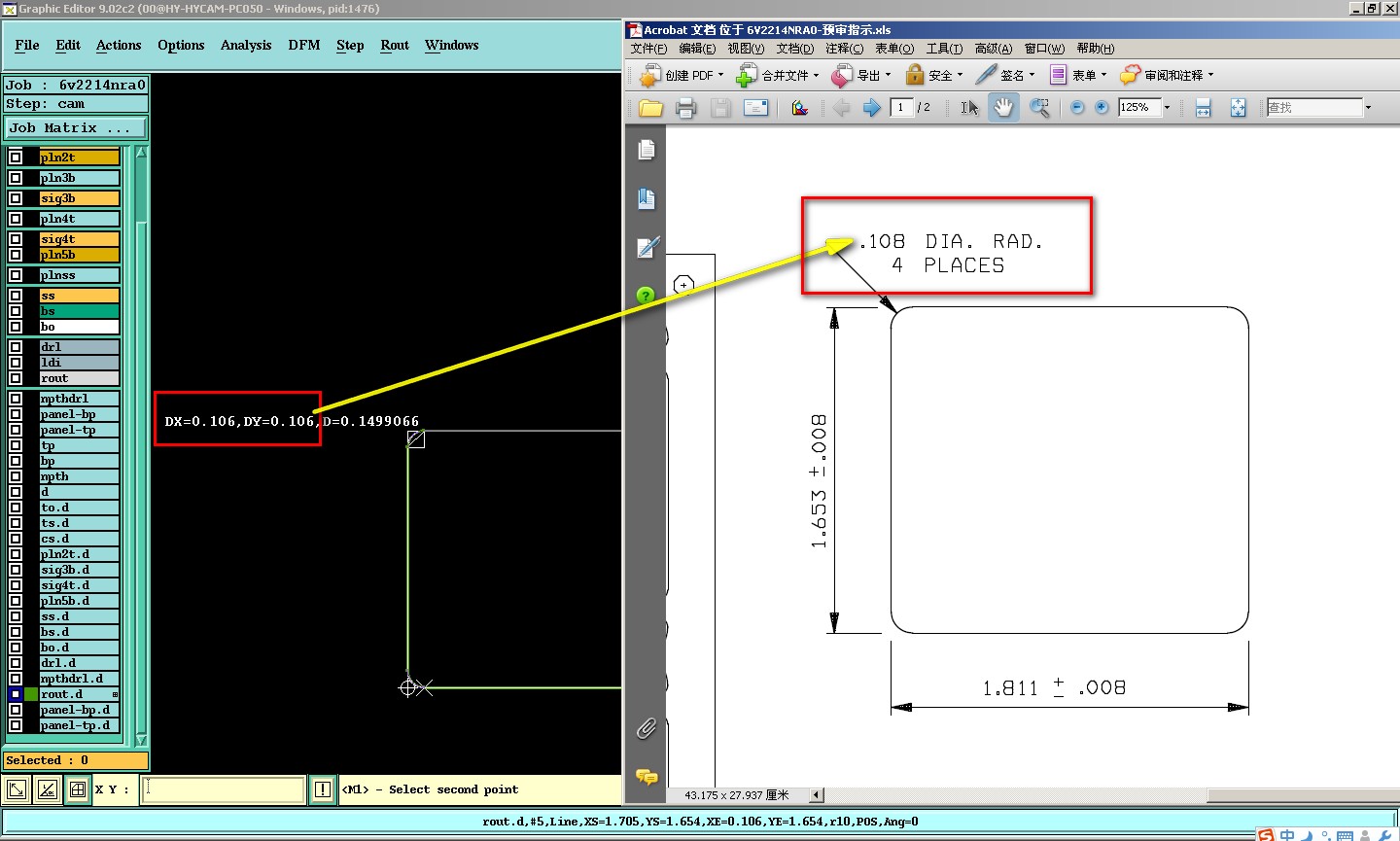The height and width of the screenshot is (841, 1400).
Task: Open the Pages panel in Acrobat sidebar
Action: click(647, 150)
